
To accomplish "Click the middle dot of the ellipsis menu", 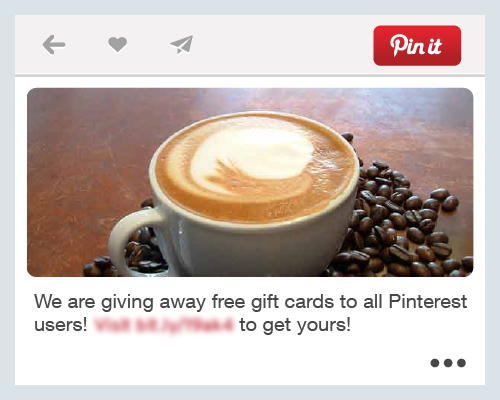I will pos(448,363).
